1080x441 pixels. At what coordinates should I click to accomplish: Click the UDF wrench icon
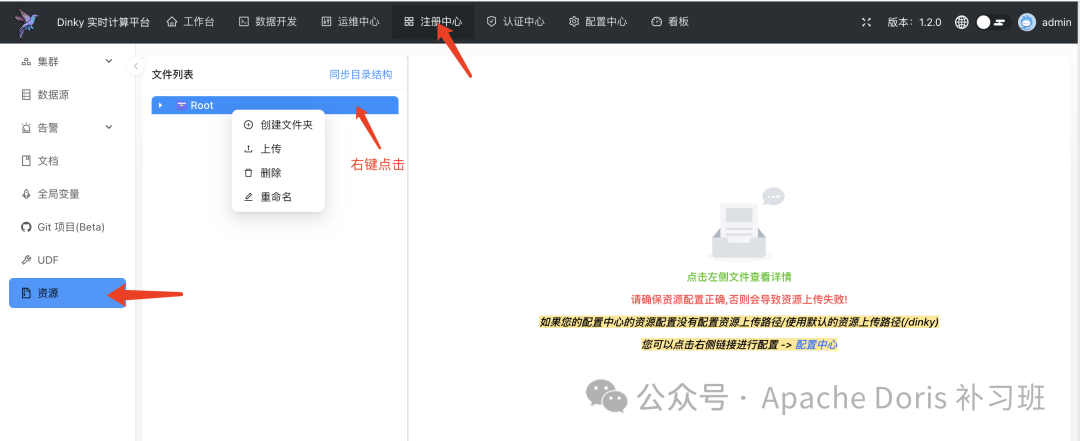coord(26,260)
